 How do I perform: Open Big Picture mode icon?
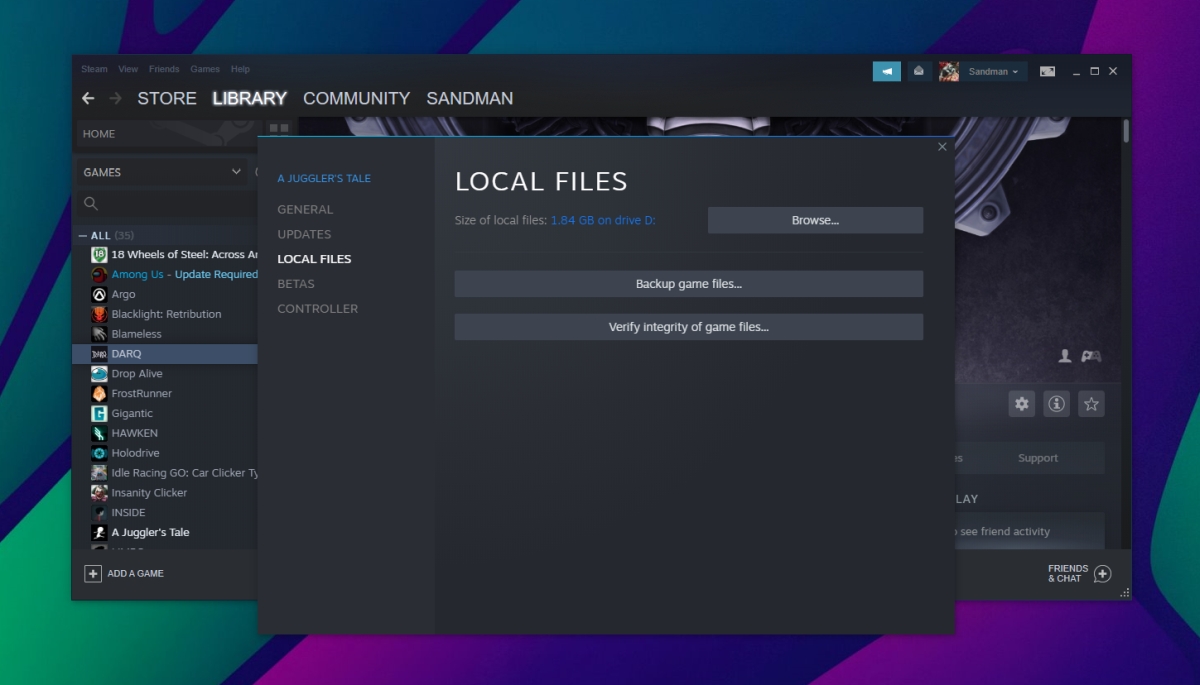1047,71
